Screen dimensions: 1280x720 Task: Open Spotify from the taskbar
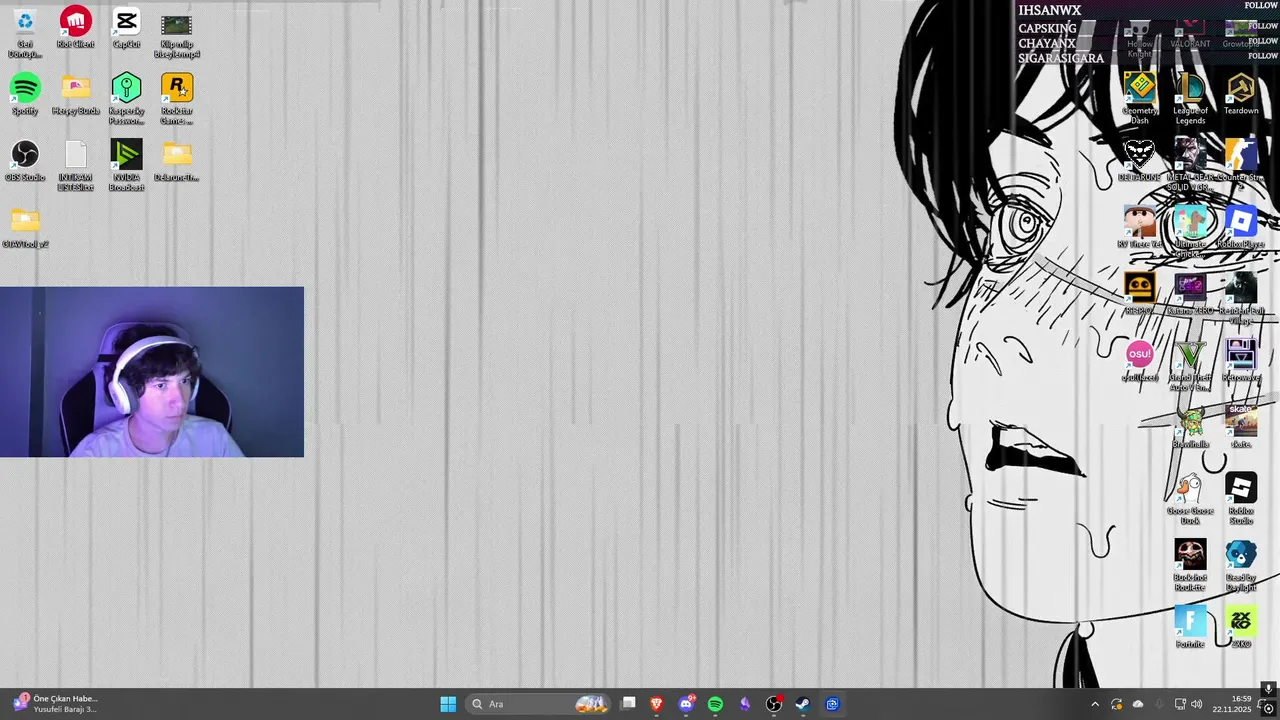pyautogui.click(x=715, y=704)
